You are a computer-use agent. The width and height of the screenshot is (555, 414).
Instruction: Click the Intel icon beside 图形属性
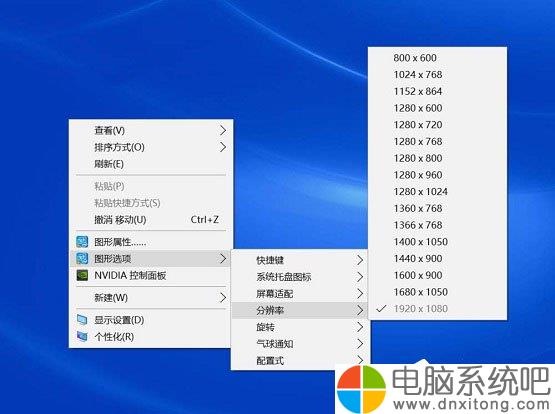click(x=82, y=242)
